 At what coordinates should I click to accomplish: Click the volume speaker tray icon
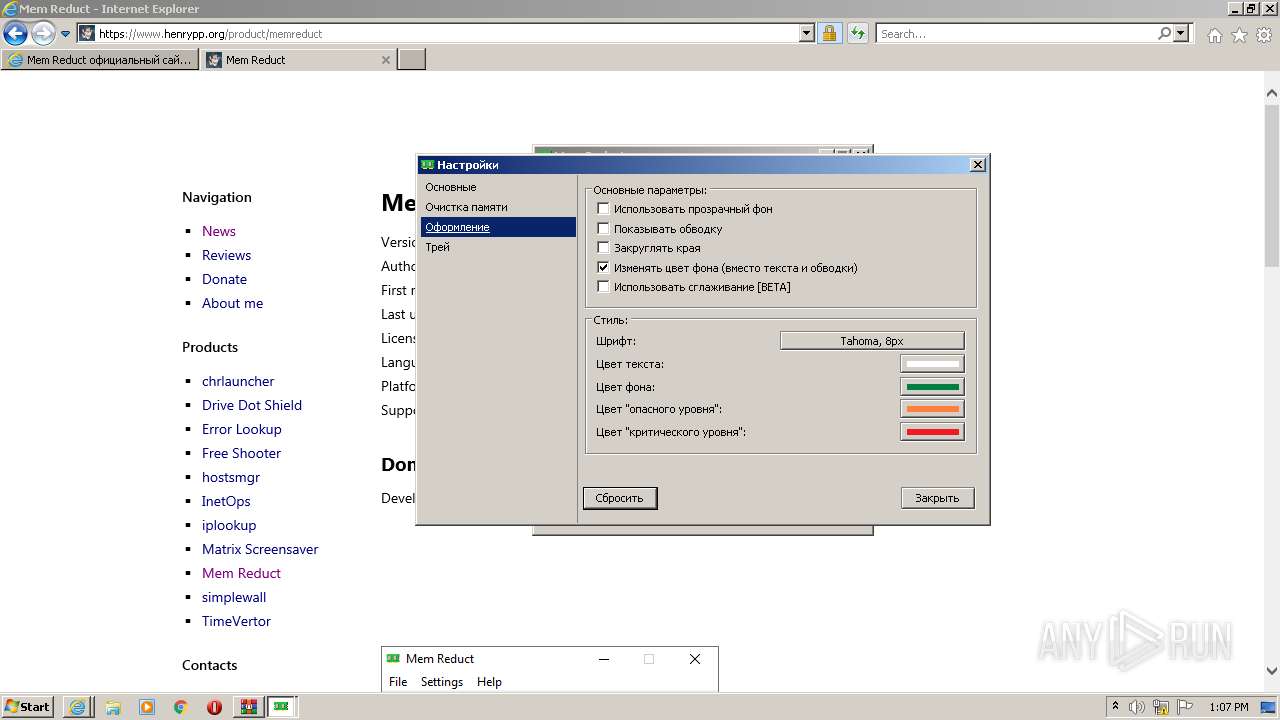(1137, 707)
